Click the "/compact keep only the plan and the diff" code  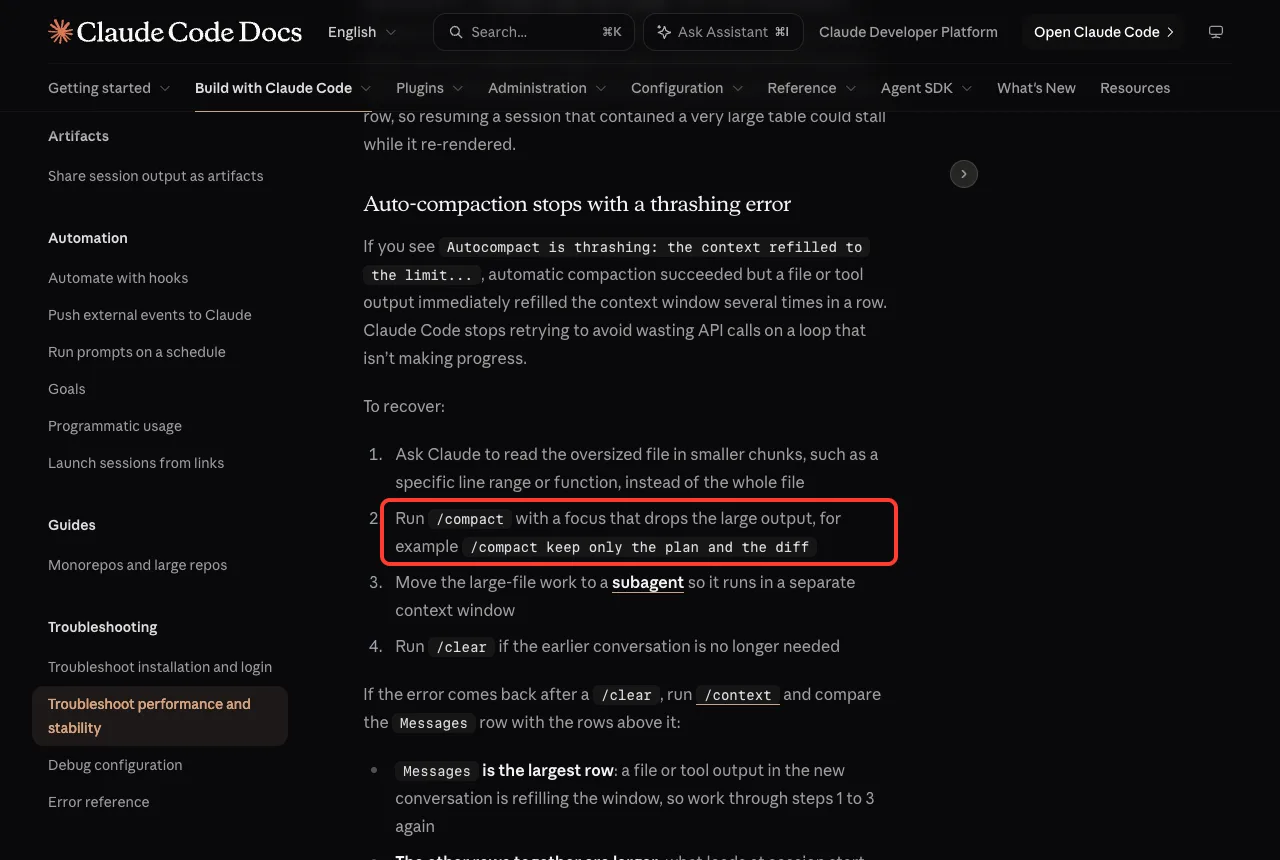point(640,547)
